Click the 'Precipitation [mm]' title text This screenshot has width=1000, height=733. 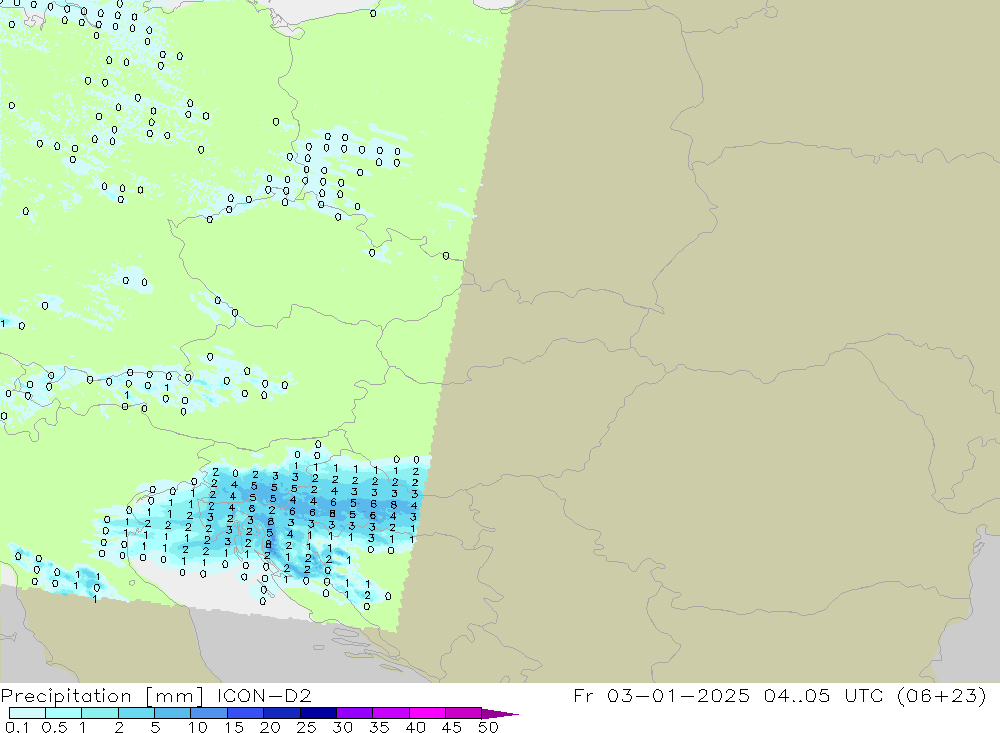click(x=102, y=696)
